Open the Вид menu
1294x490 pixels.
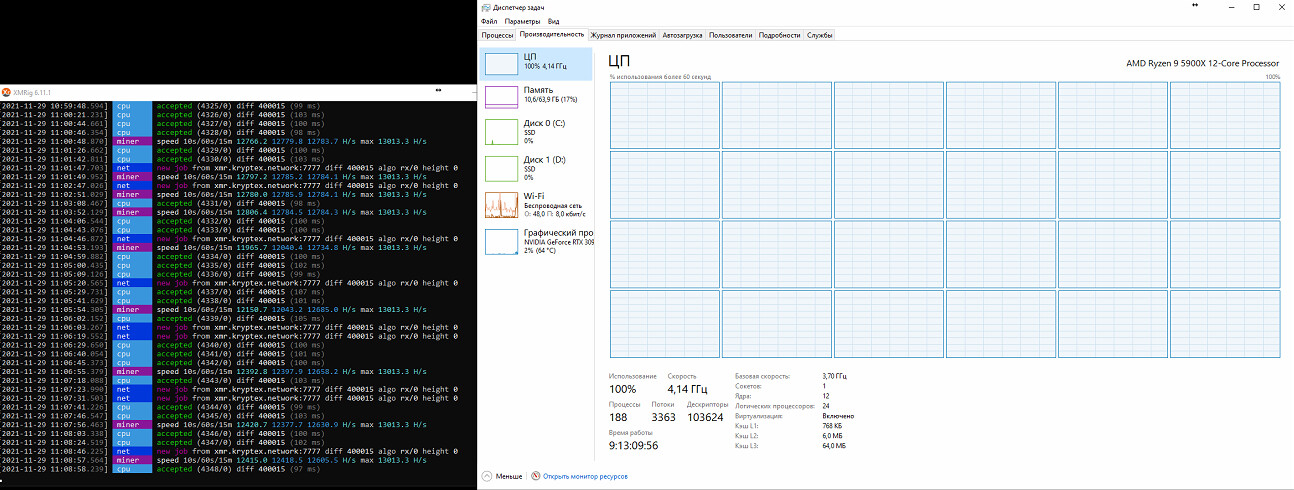(x=553, y=21)
